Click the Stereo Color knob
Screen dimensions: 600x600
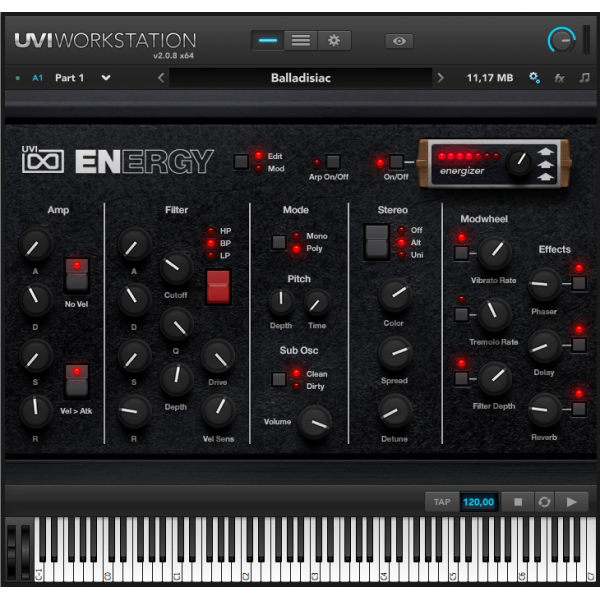[x=395, y=295]
